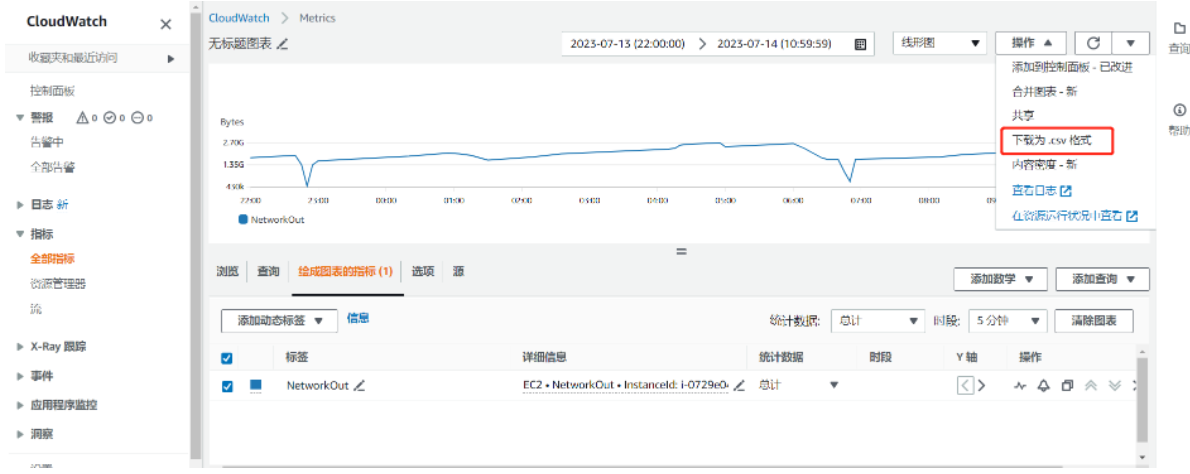Apply anomaly detection wave icon on NetworkOut

pos(1020,385)
